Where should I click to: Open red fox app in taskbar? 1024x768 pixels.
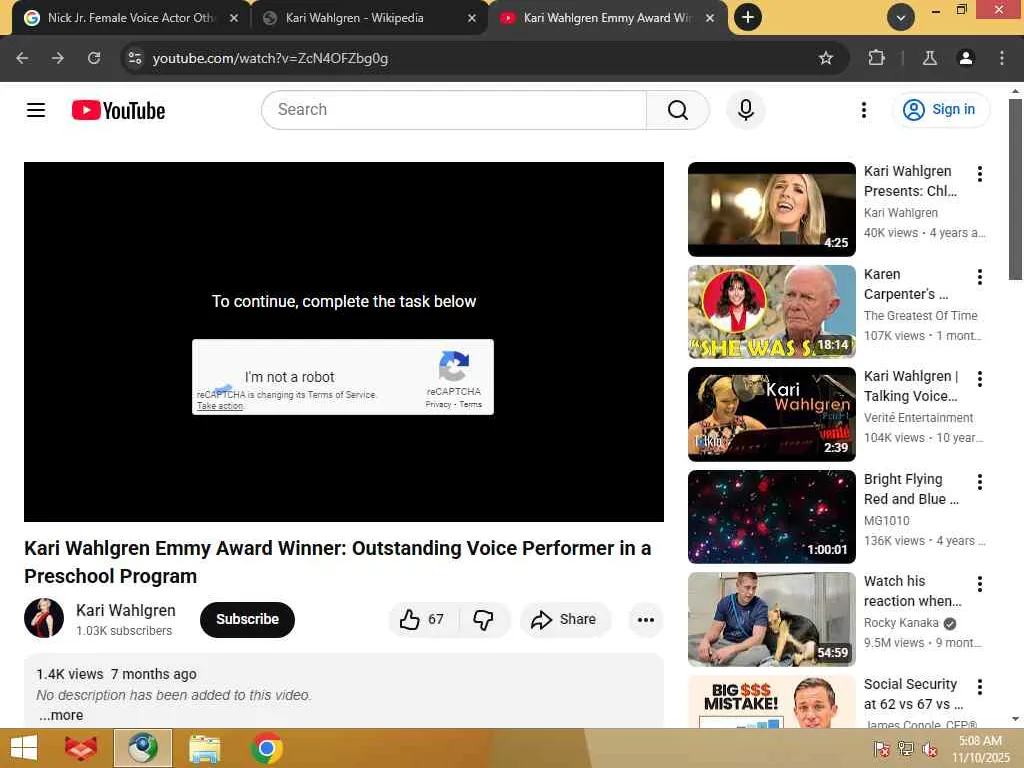pos(81,748)
